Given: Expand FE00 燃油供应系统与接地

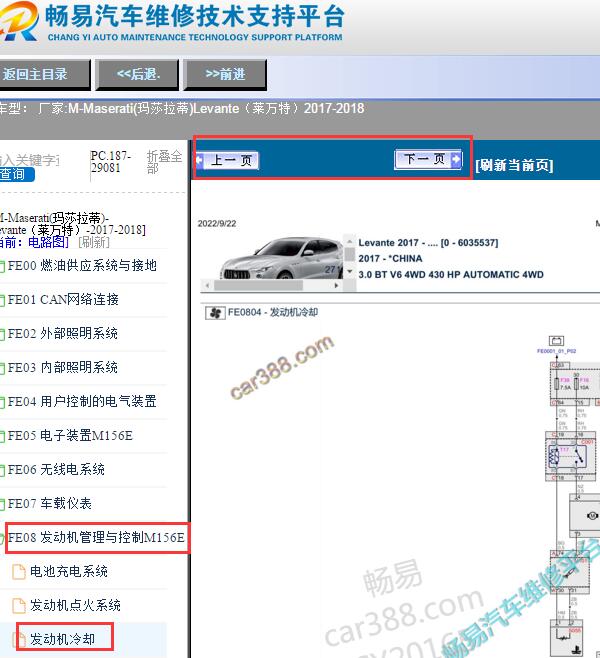Looking at the screenshot, I should click(x=82, y=265).
